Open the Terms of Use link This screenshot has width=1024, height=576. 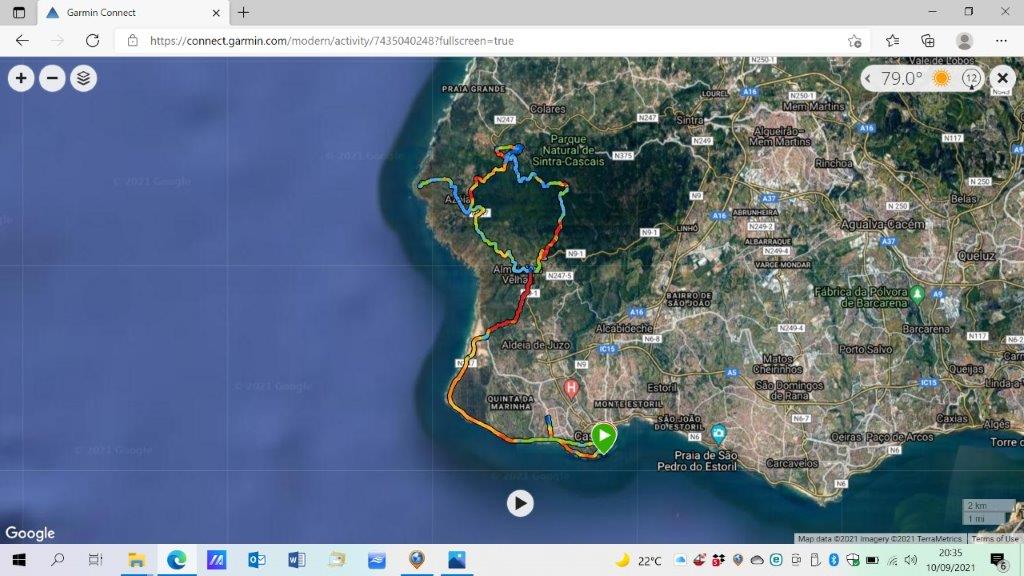995,539
